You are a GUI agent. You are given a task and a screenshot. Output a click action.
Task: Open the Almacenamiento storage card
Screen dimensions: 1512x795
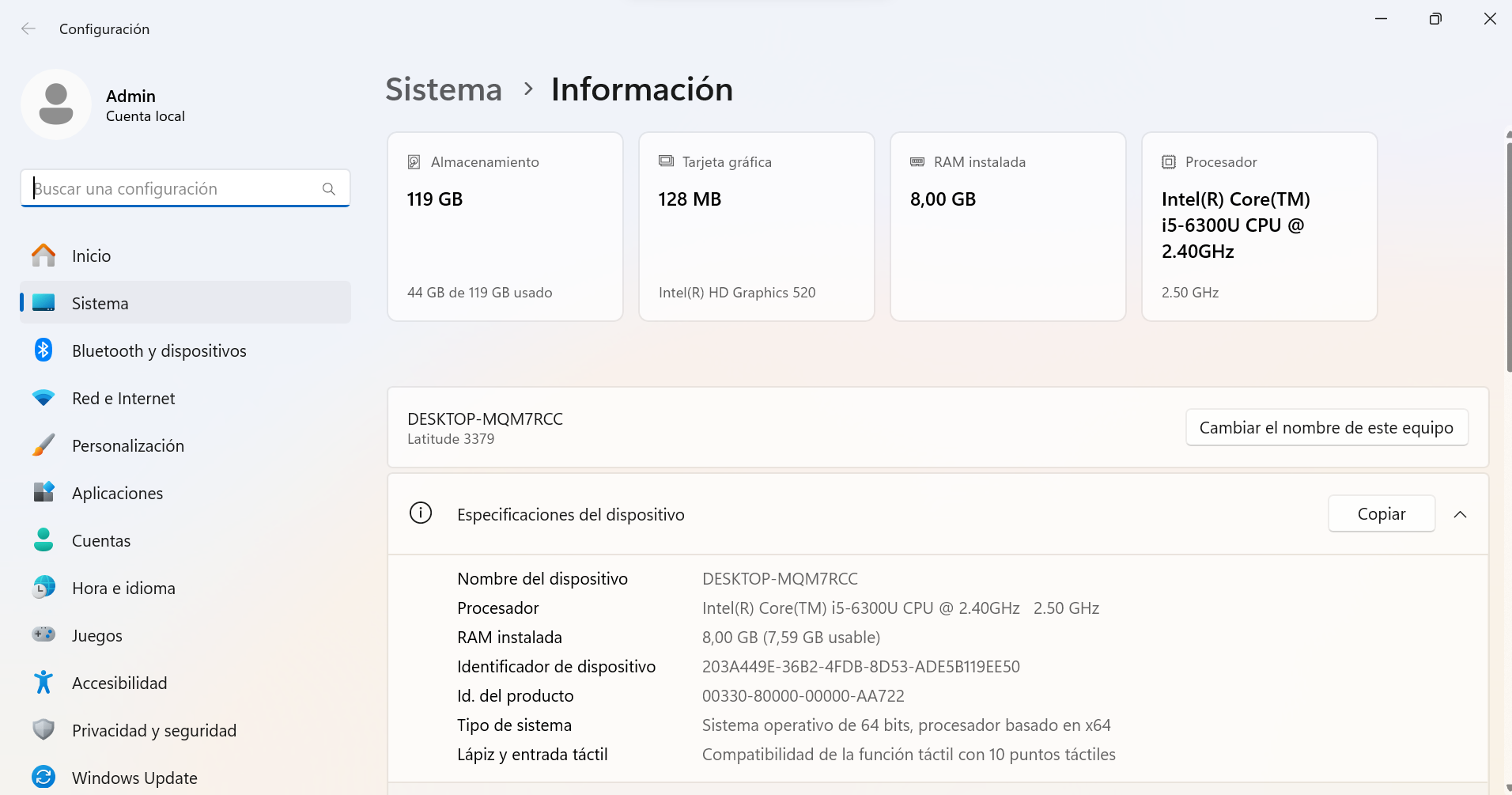tap(505, 226)
